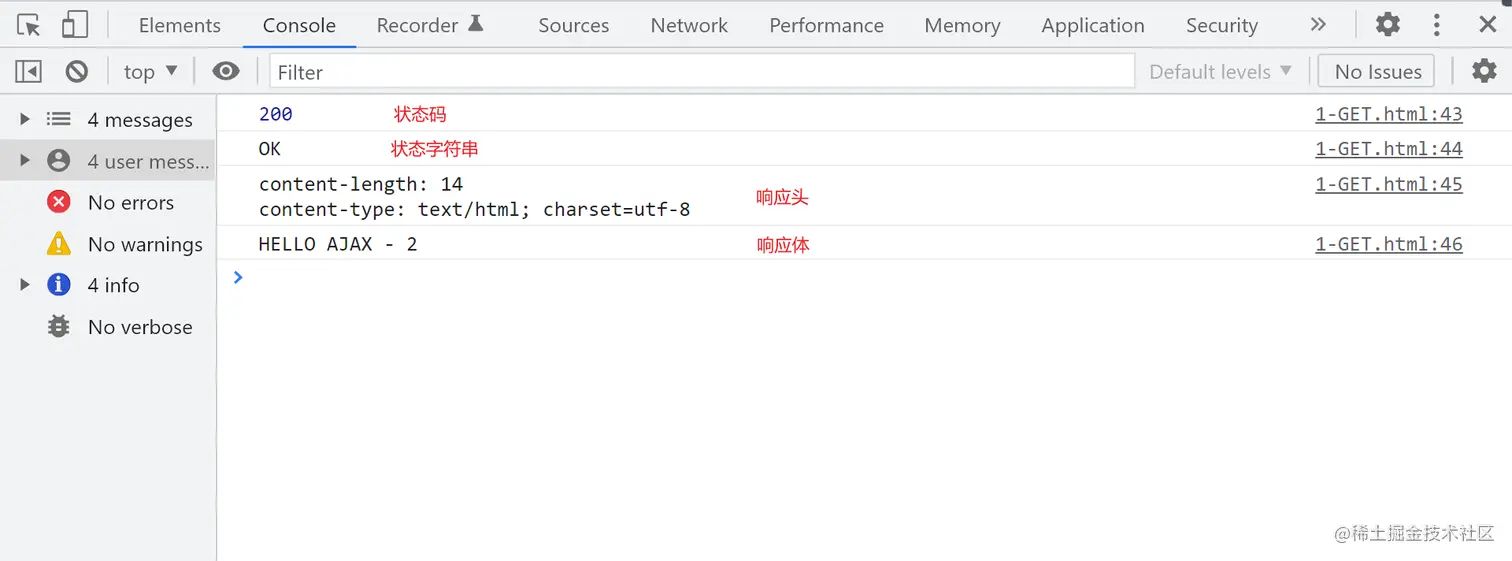Viewport: 1512px width, 561px height.
Task: Create live expression with the eye icon
Action: coord(226,71)
